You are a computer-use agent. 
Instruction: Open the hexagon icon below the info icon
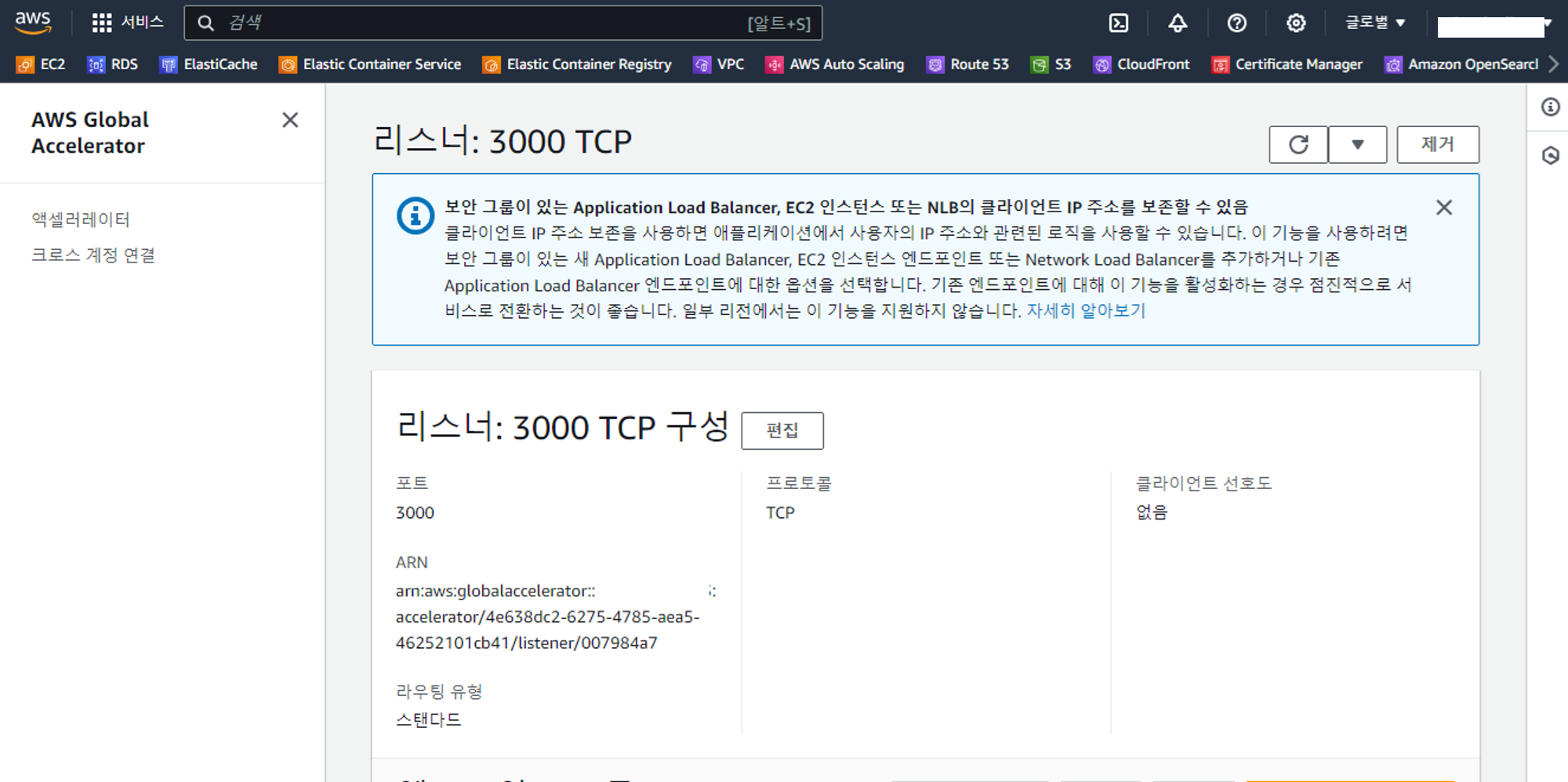(x=1551, y=155)
